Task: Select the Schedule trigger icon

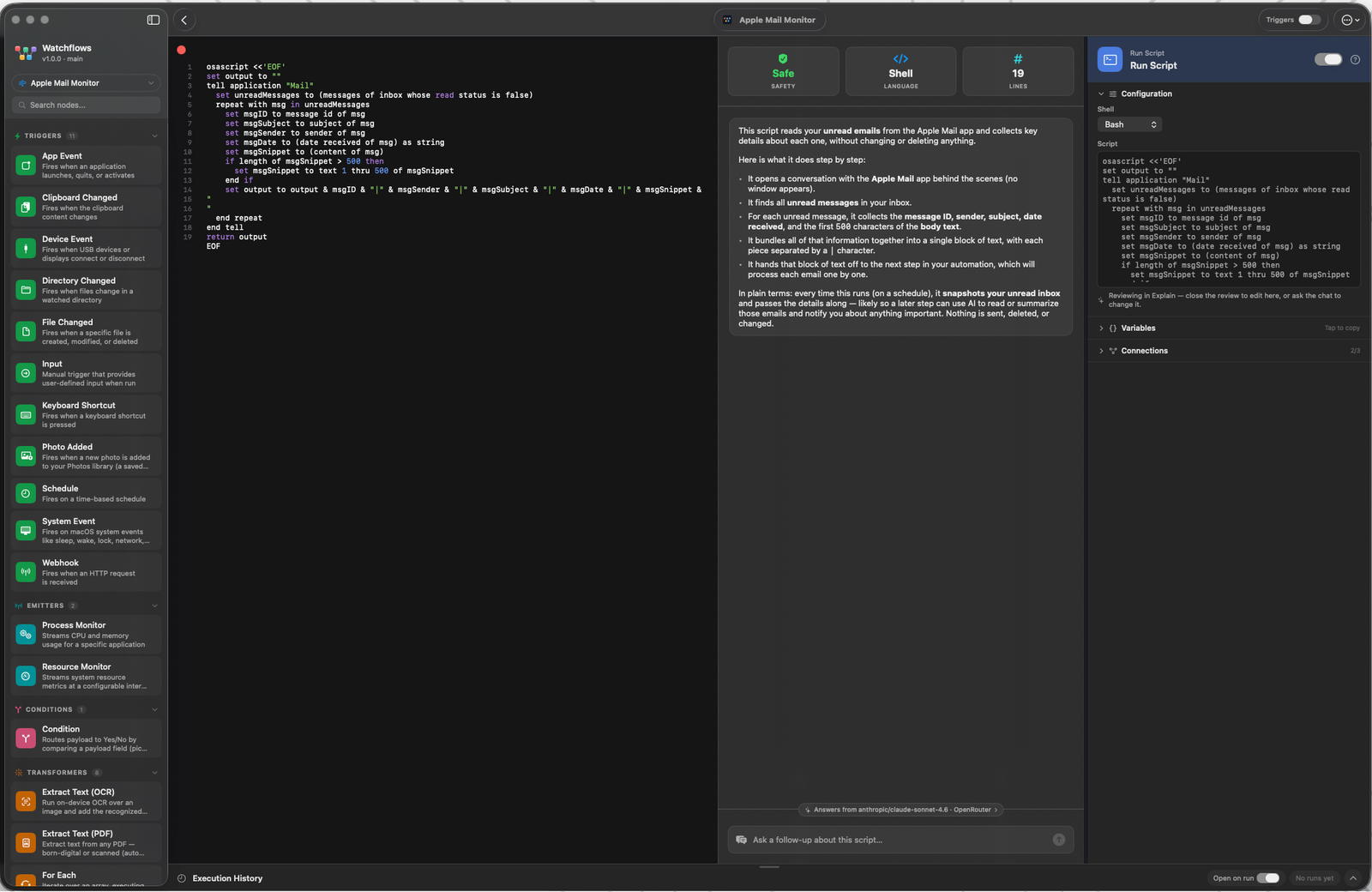Action: coord(26,493)
